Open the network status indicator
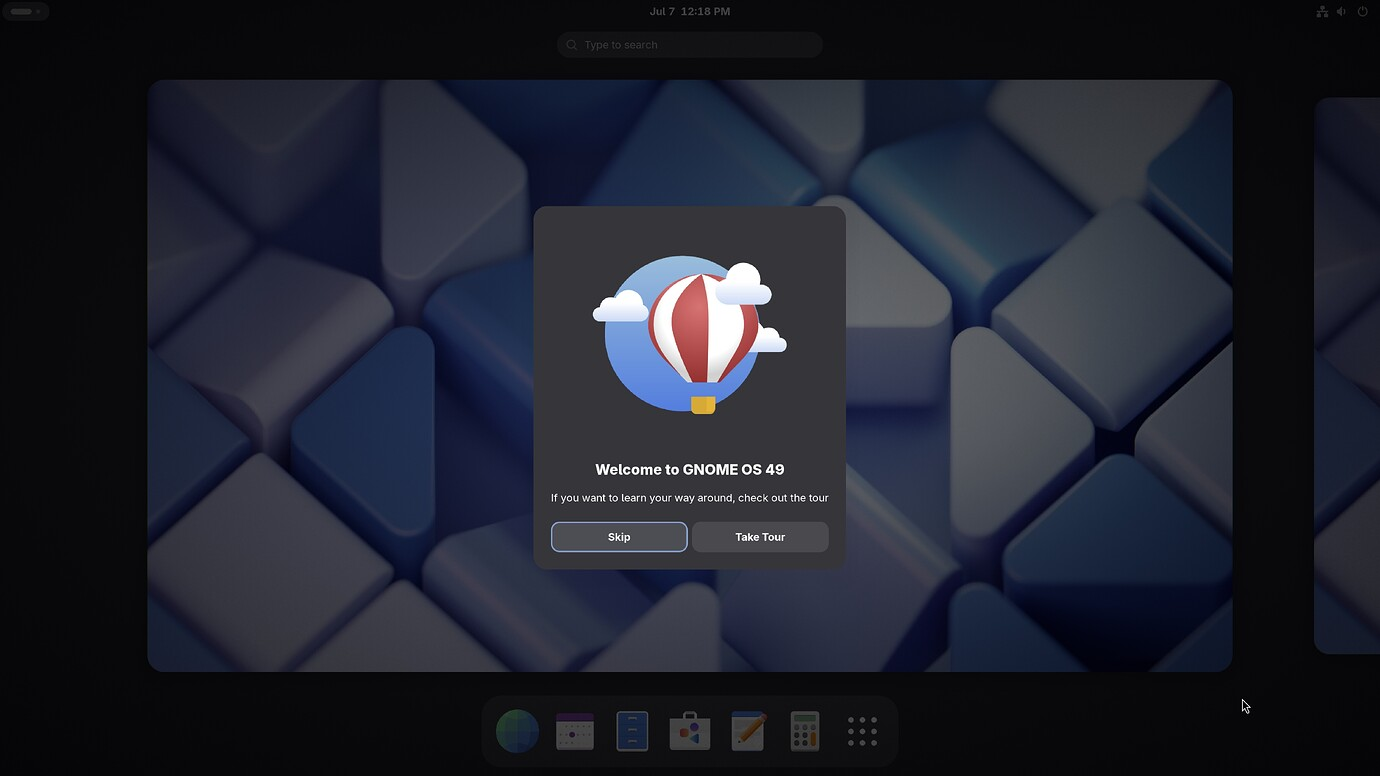Image resolution: width=1380 pixels, height=776 pixels. coord(1322,11)
